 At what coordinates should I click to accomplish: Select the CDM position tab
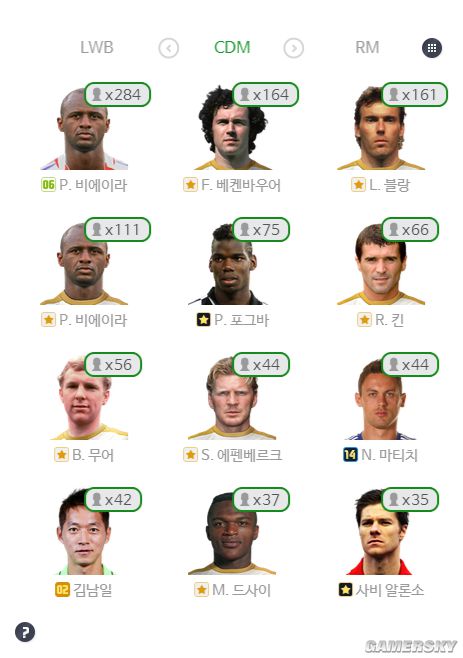click(x=232, y=47)
